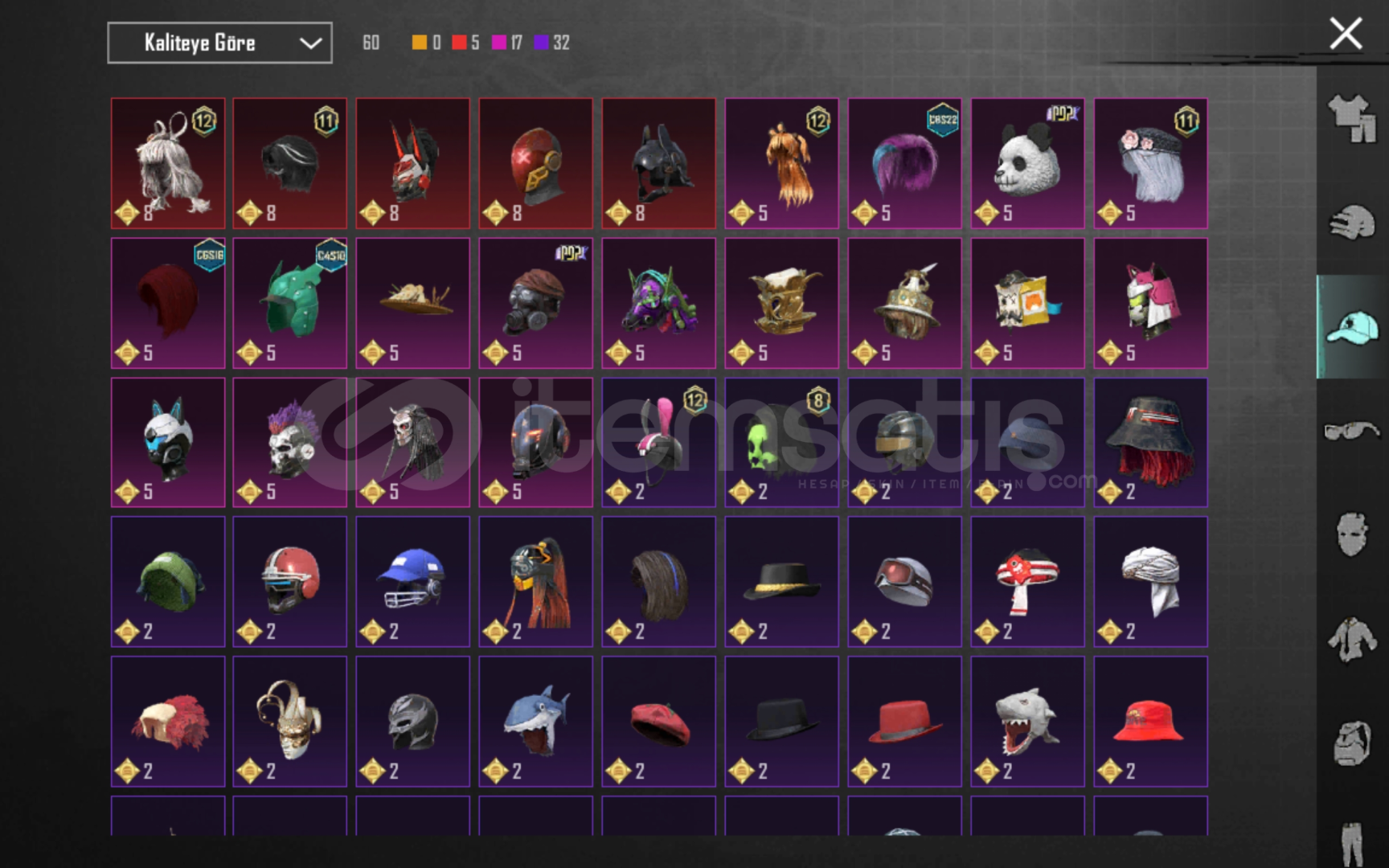Filter by the orange quality swatch
1389x868 pixels.
point(420,43)
